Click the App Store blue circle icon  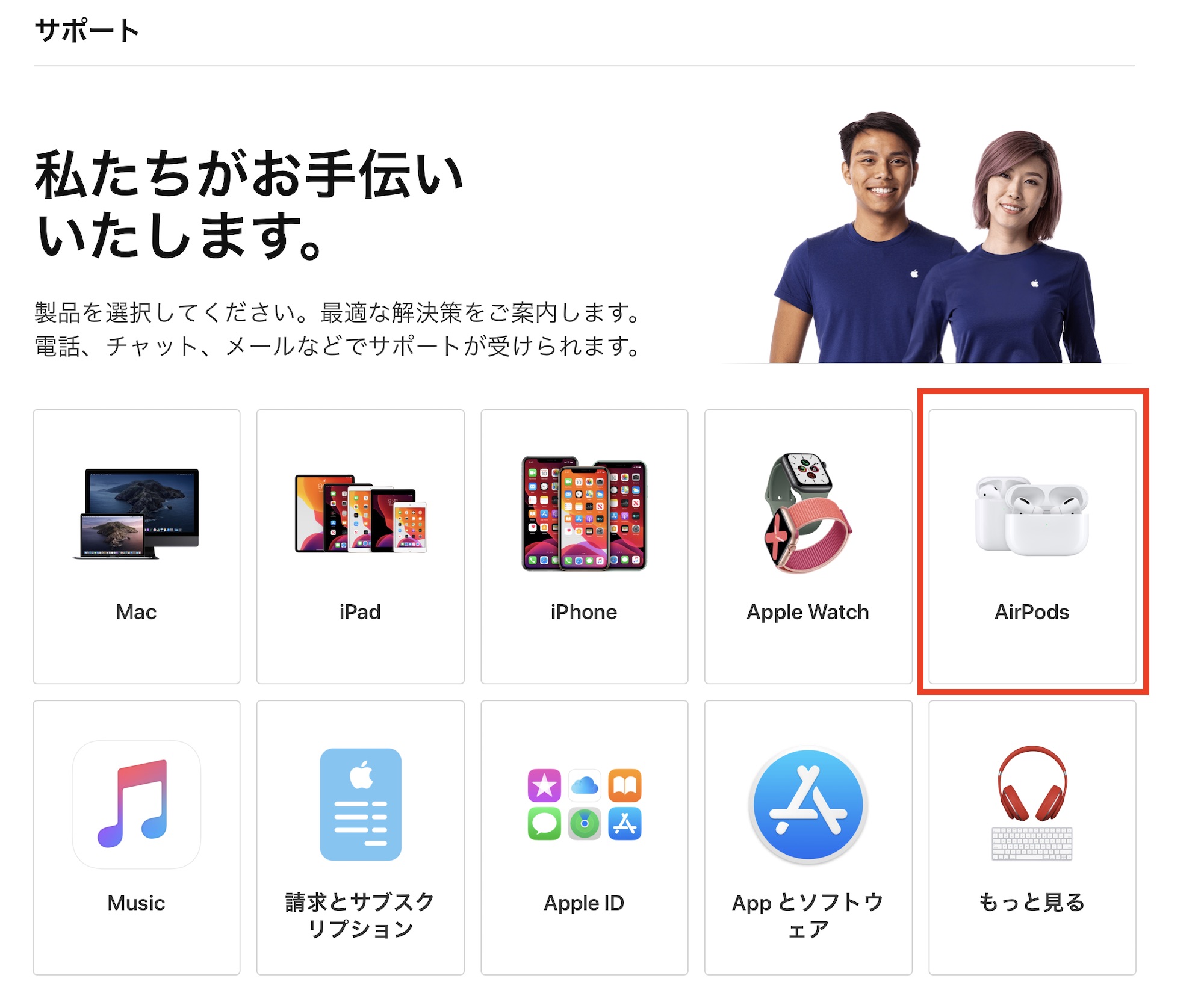point(808,805)
